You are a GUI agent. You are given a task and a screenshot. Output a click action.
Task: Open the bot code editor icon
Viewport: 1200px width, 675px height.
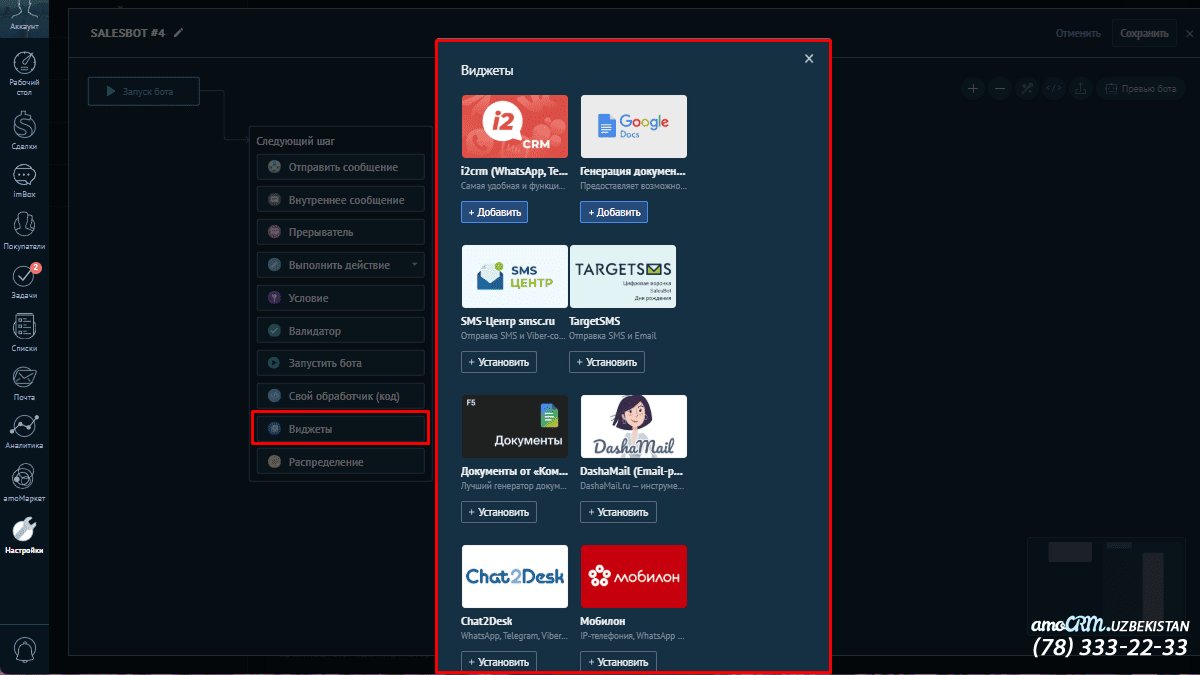coord(1053,88)
